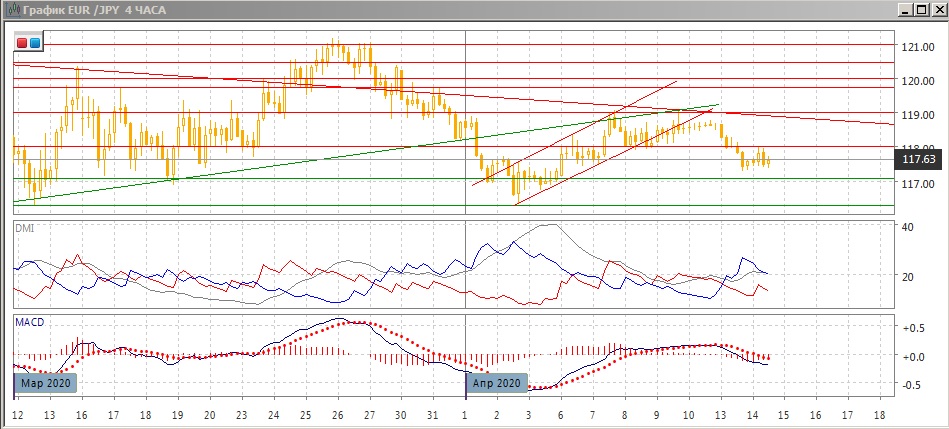Image resolution: width=949 pixels, height=429 pixels.
Task: Click the 119.00 price axis label
Action: 917,116
